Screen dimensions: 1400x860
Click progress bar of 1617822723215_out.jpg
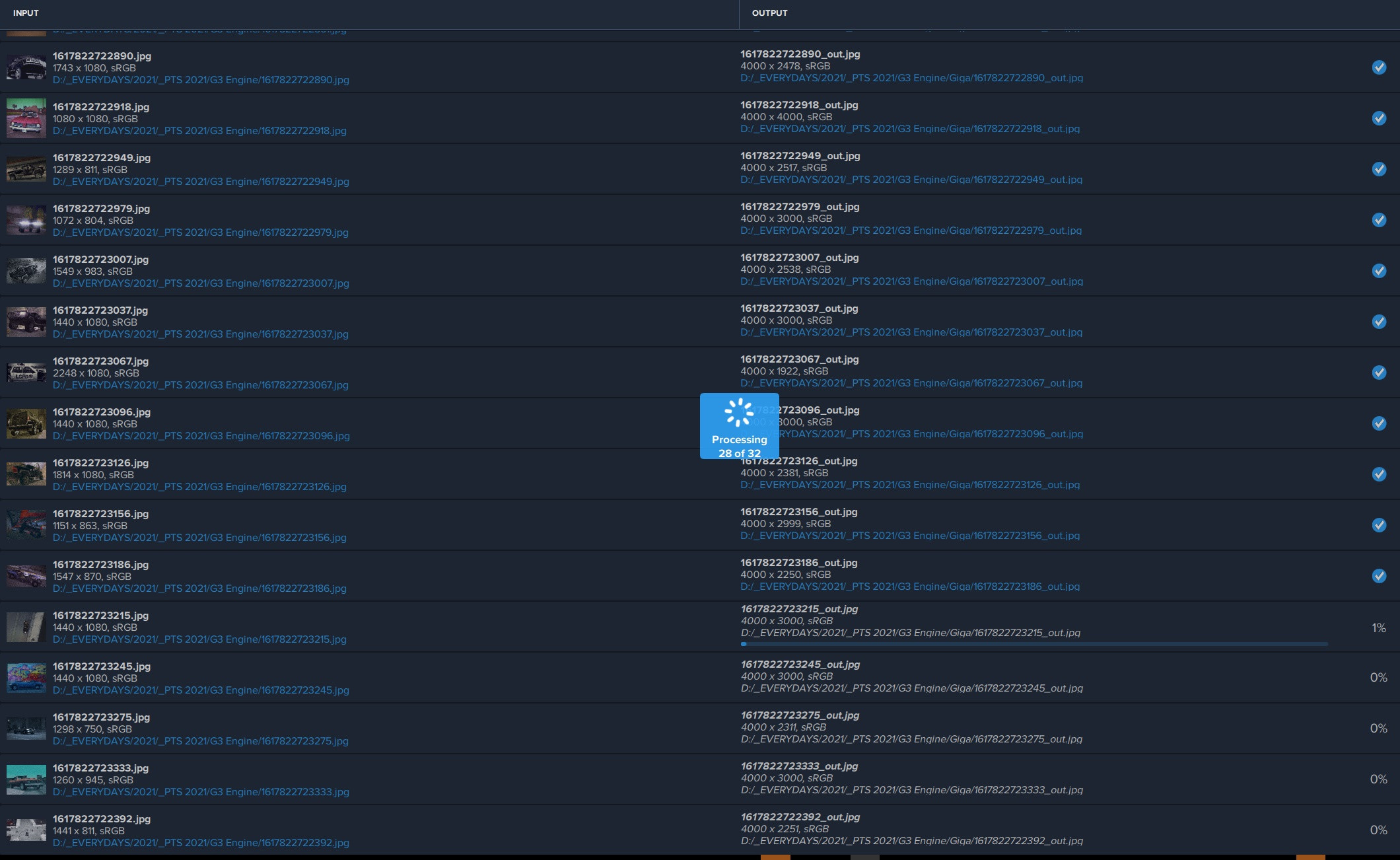(x=1034, y=644)
